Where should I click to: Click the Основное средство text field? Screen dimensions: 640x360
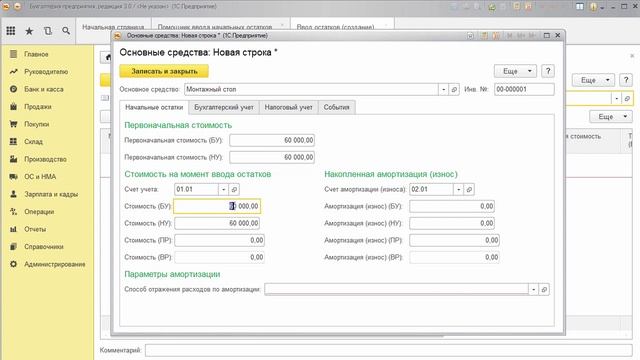(311, 89)
